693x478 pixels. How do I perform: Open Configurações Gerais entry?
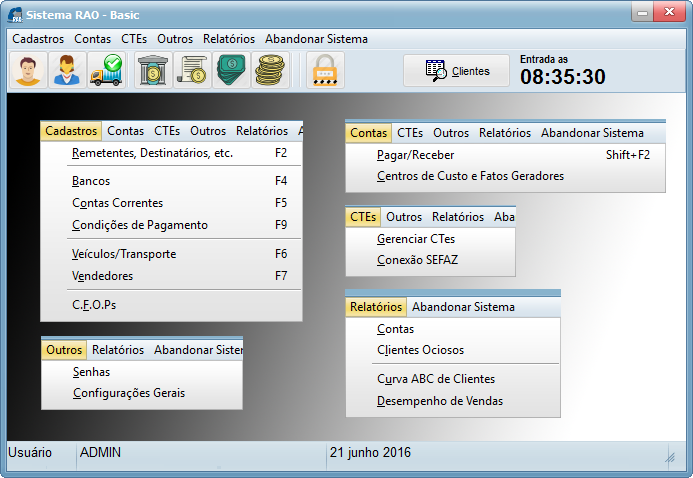[x=142, y=393]
